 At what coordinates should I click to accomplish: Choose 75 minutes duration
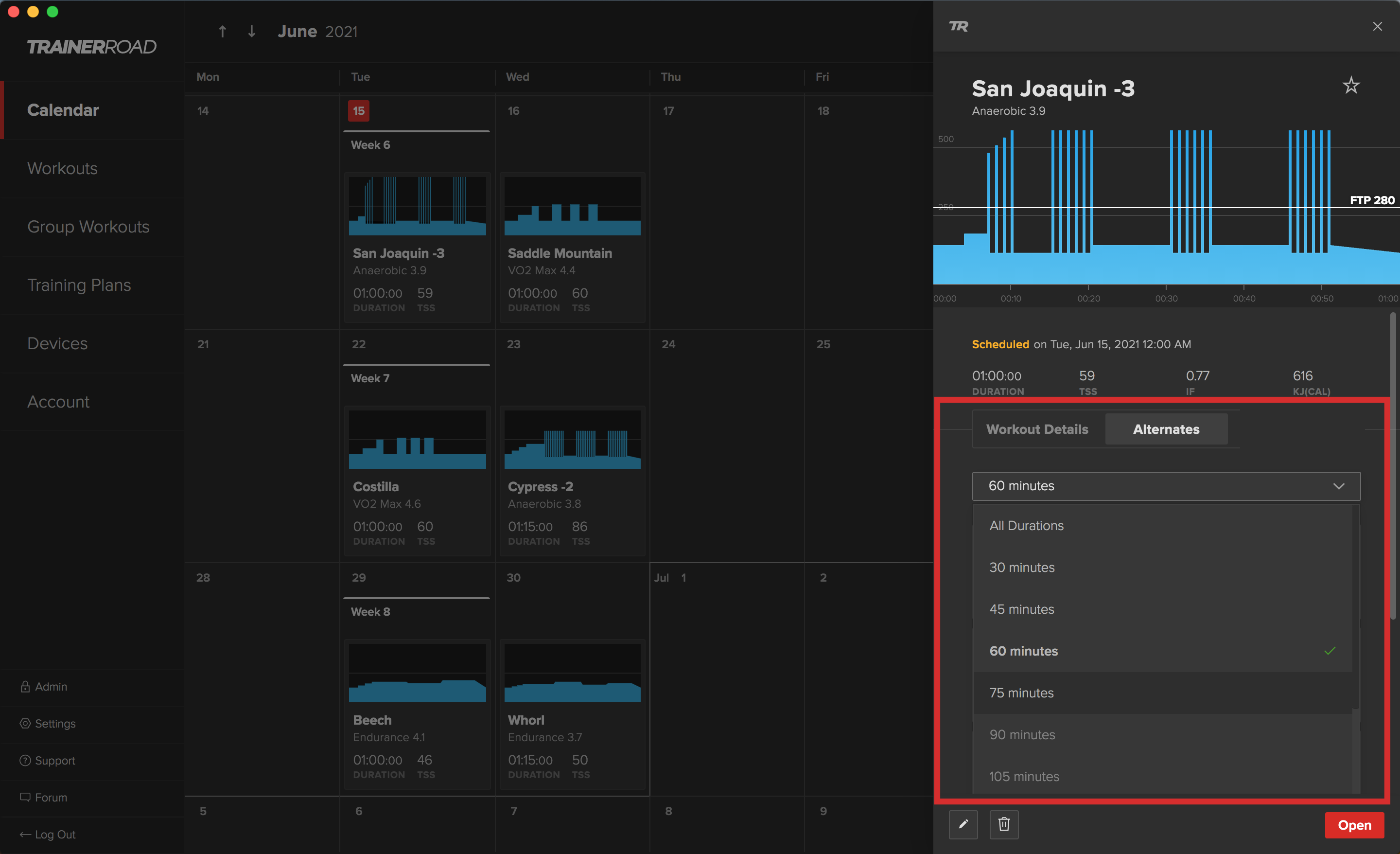click(x=1163, y=693)
